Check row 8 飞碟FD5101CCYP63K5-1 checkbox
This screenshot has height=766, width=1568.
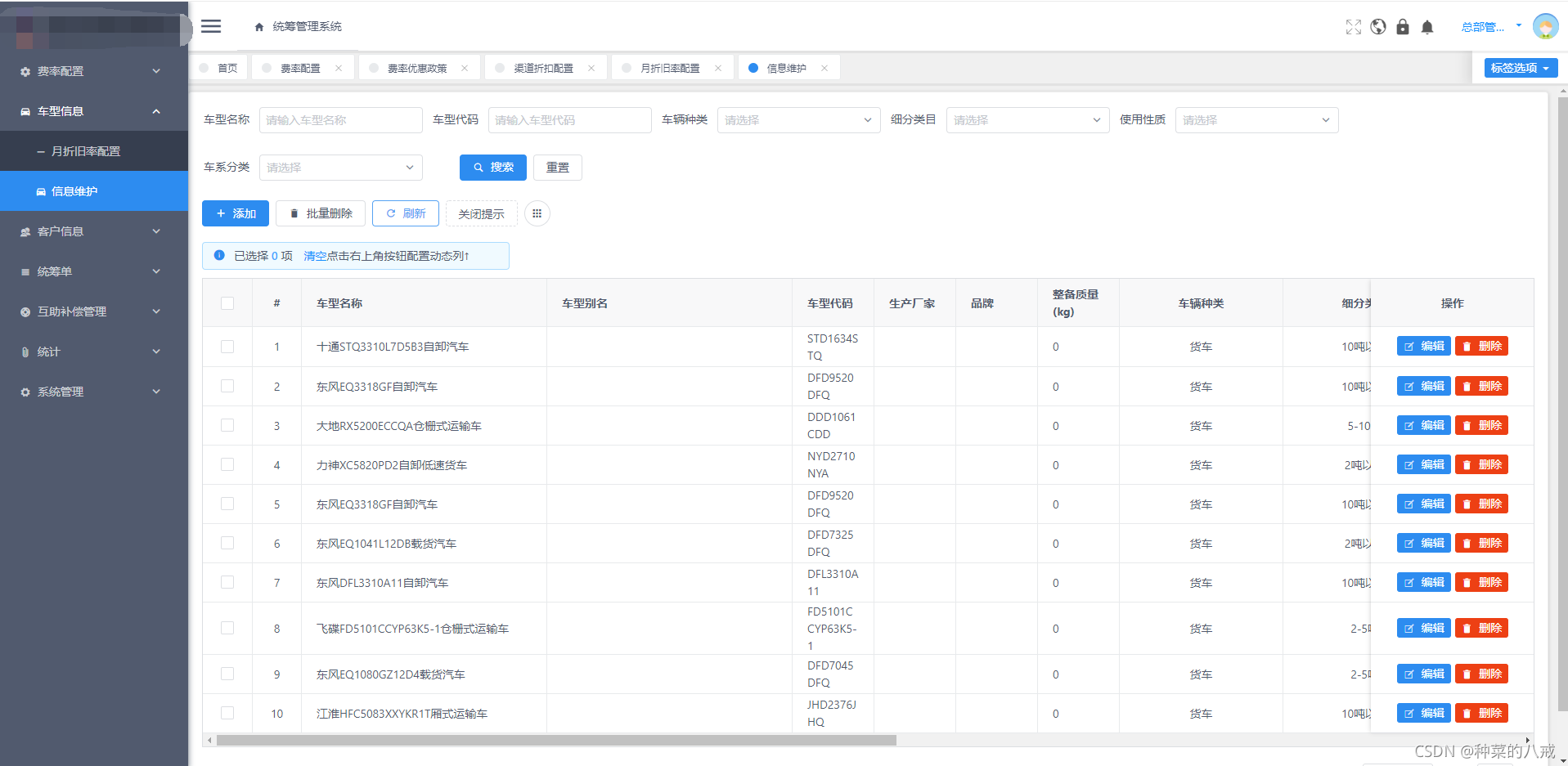[227, 628]
